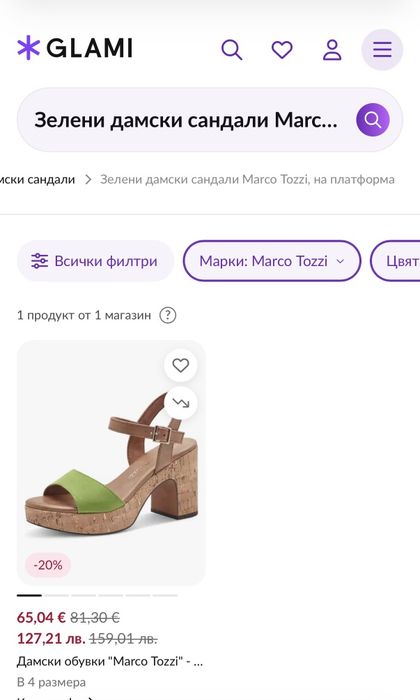Go to the сандали breadcrumb link

[x=37, y=179]
